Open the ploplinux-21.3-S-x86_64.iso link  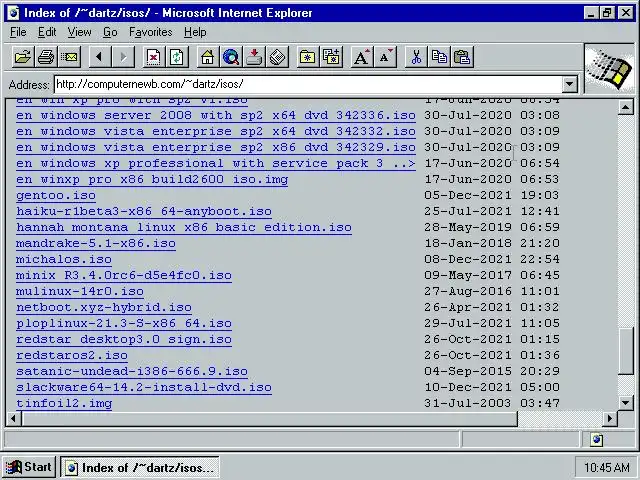(124, 323)
